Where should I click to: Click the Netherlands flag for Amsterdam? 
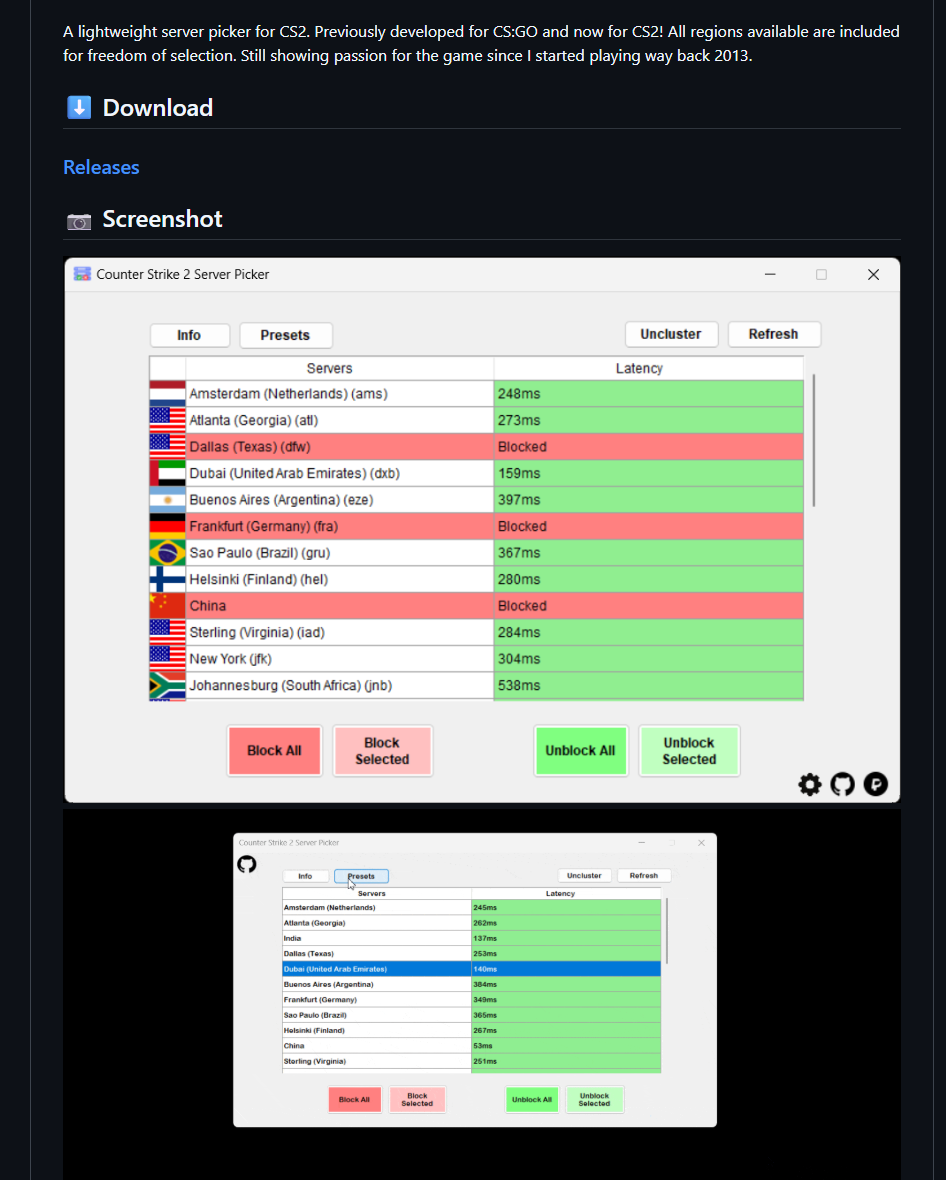coord(167,394)
